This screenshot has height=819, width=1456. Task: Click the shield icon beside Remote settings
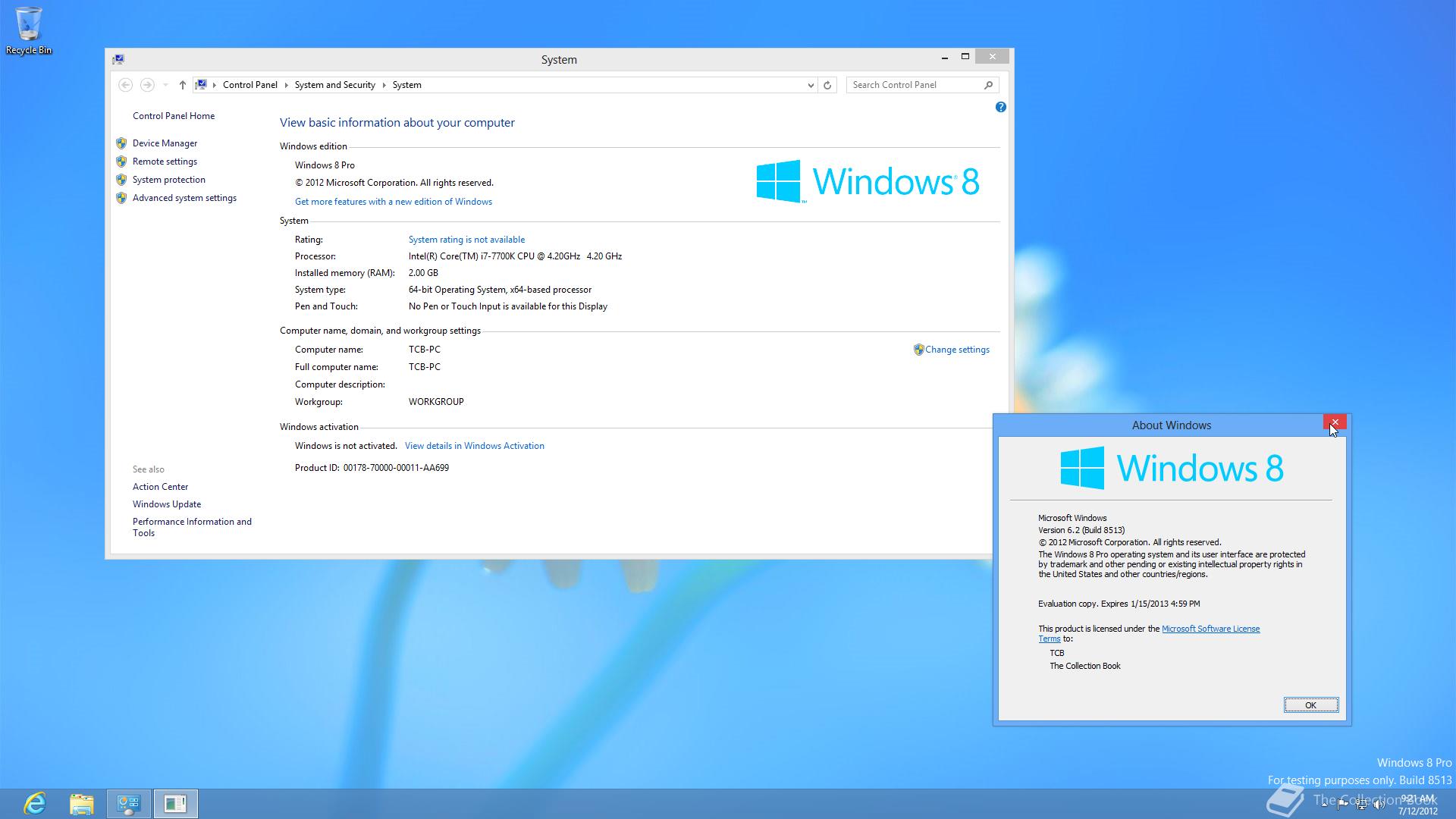(121, 162)
